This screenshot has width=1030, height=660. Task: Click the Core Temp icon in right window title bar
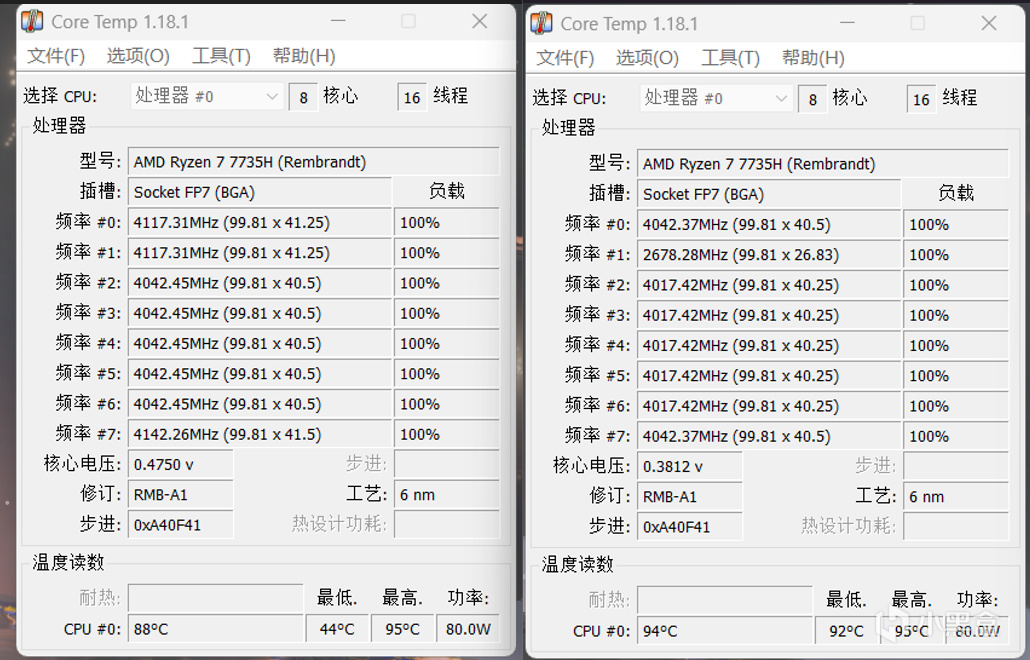[x=541, y=23]
